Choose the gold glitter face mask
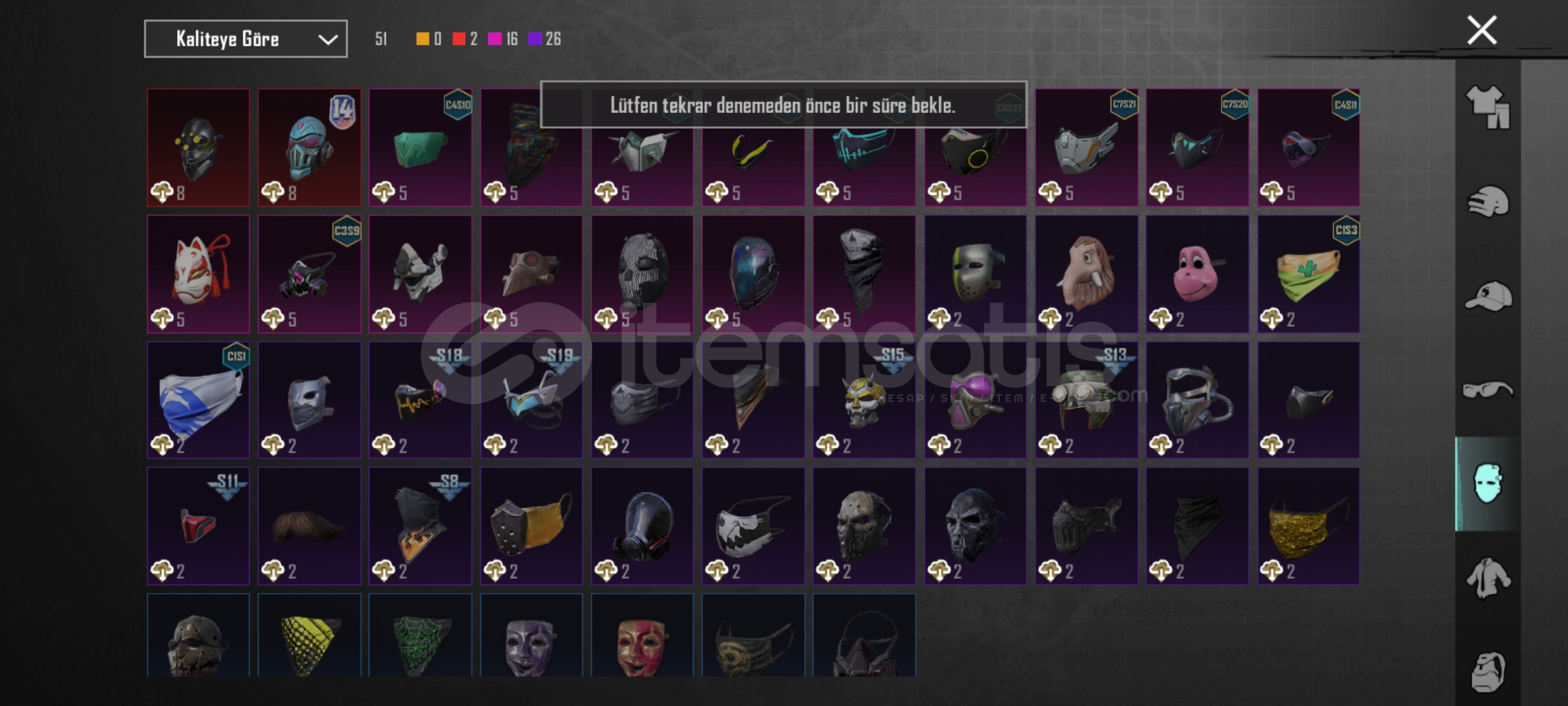The height and width of the screenshot is (706, 1568). coord(1308,526)
